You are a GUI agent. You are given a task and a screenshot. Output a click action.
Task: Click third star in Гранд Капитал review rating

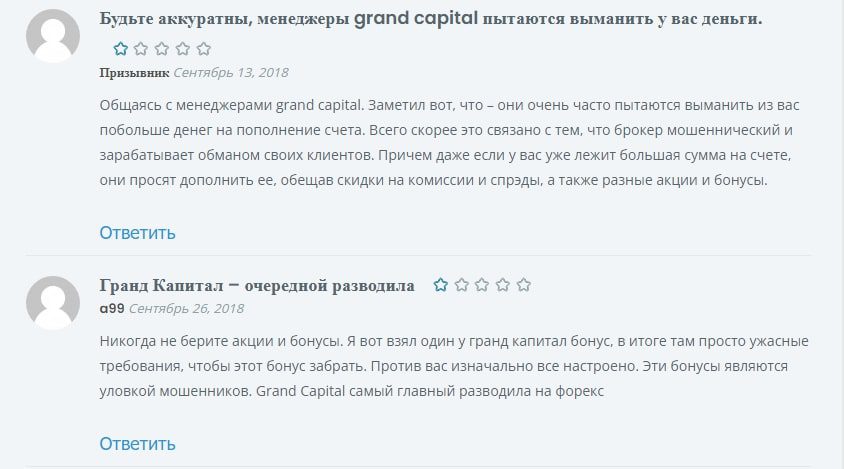coord(482,285)
